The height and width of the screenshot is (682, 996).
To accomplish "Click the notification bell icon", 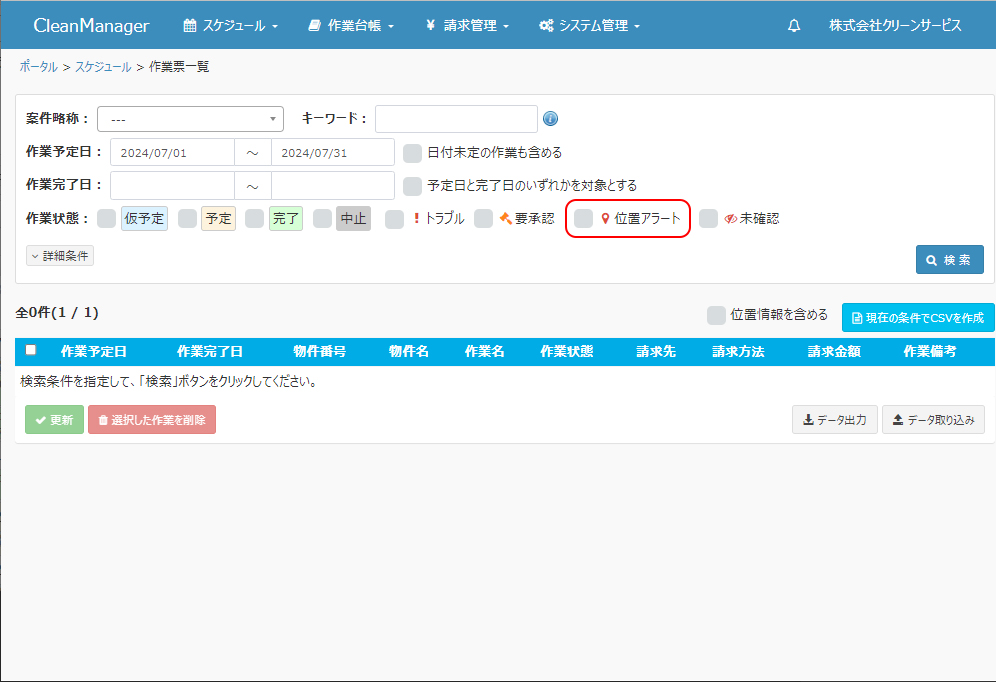I will 794,26.
